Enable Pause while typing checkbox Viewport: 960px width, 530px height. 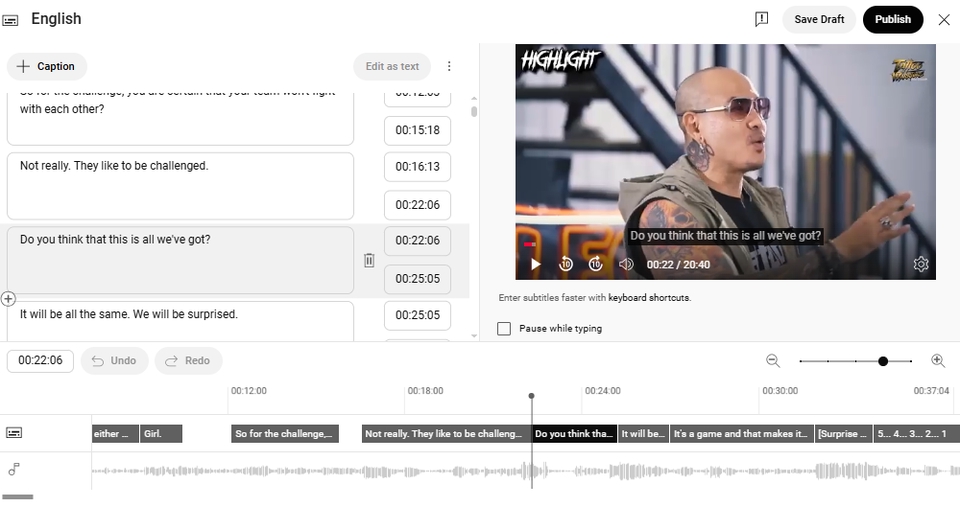click(x=504, y=329)
